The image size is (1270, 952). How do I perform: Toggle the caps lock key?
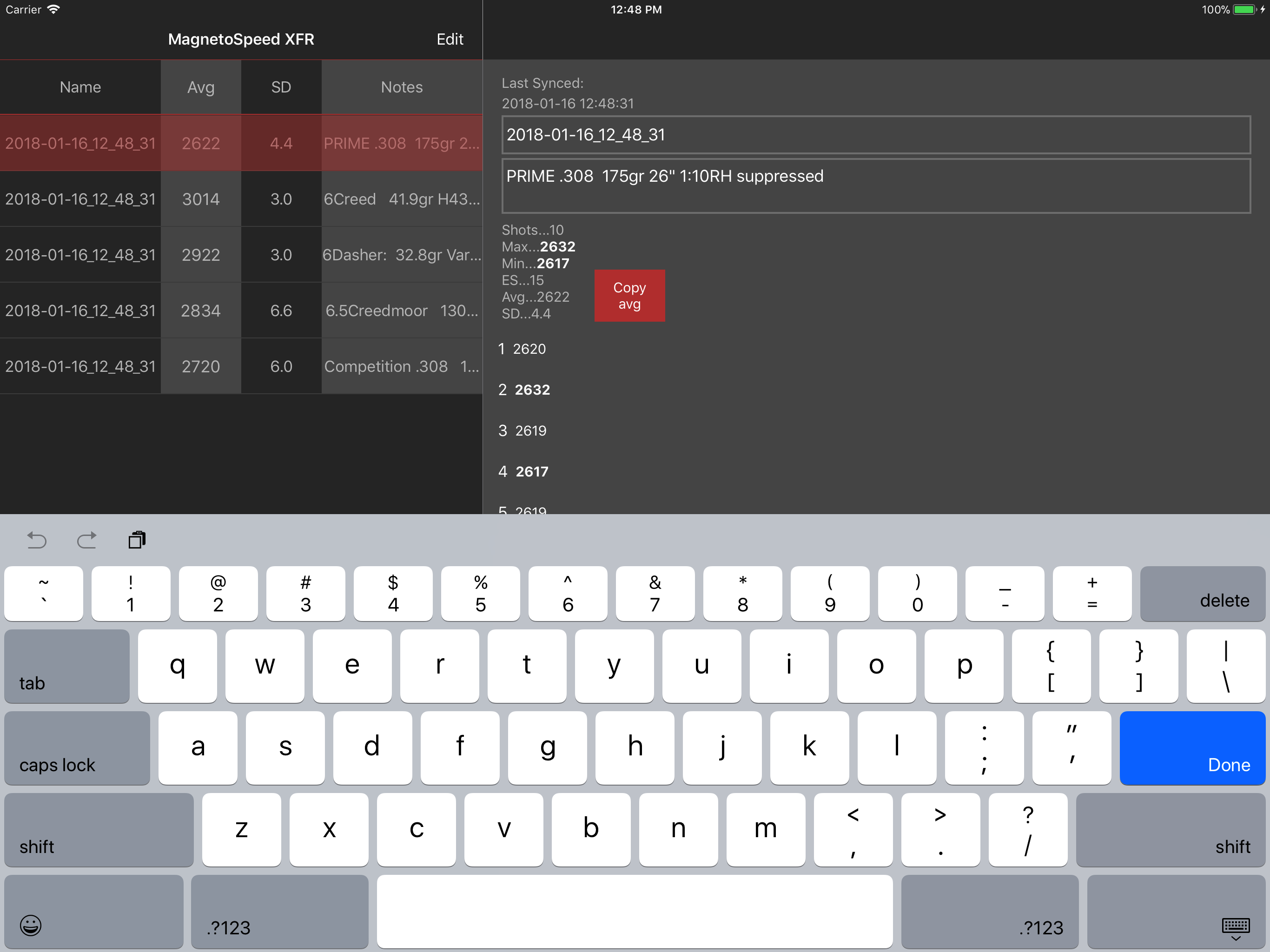tap(77, 747)
